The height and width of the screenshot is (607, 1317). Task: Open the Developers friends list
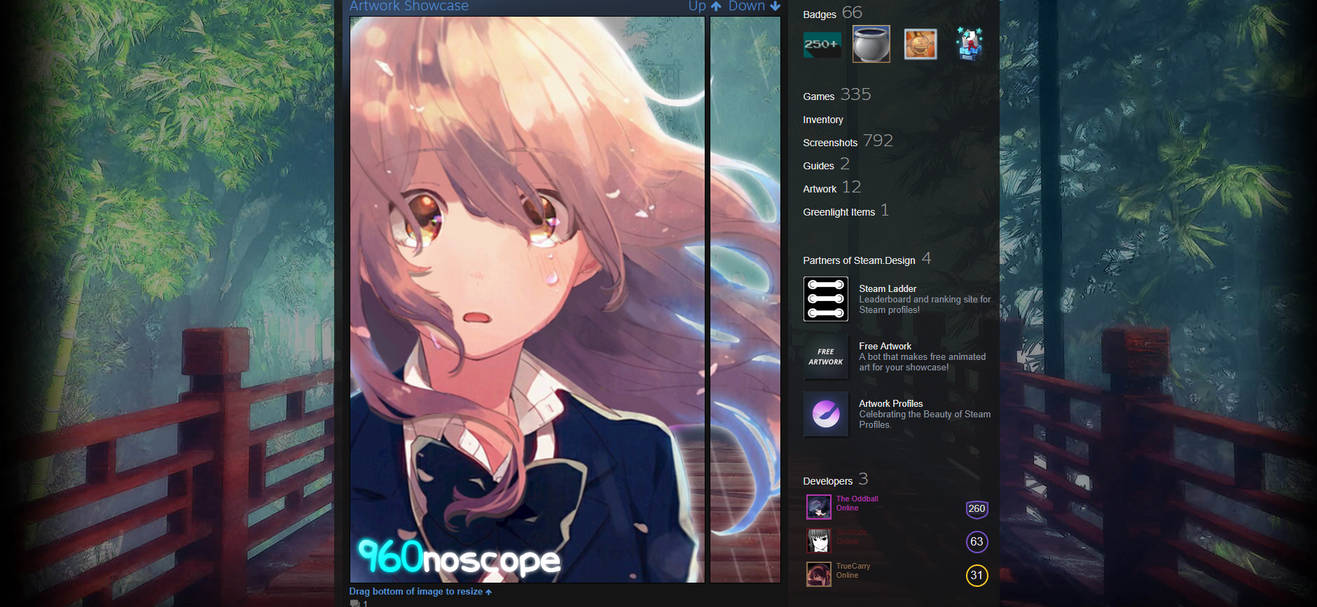point(828,481)
